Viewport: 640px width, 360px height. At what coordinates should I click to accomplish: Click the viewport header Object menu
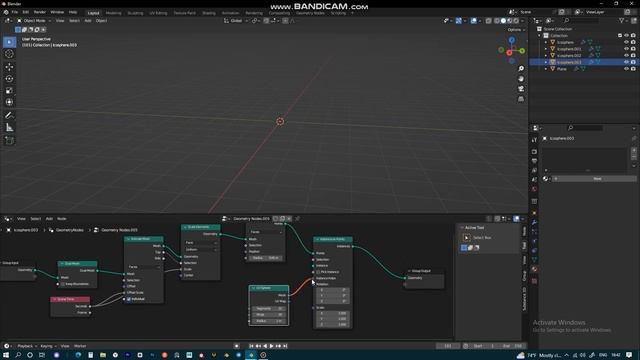[101, 20]
